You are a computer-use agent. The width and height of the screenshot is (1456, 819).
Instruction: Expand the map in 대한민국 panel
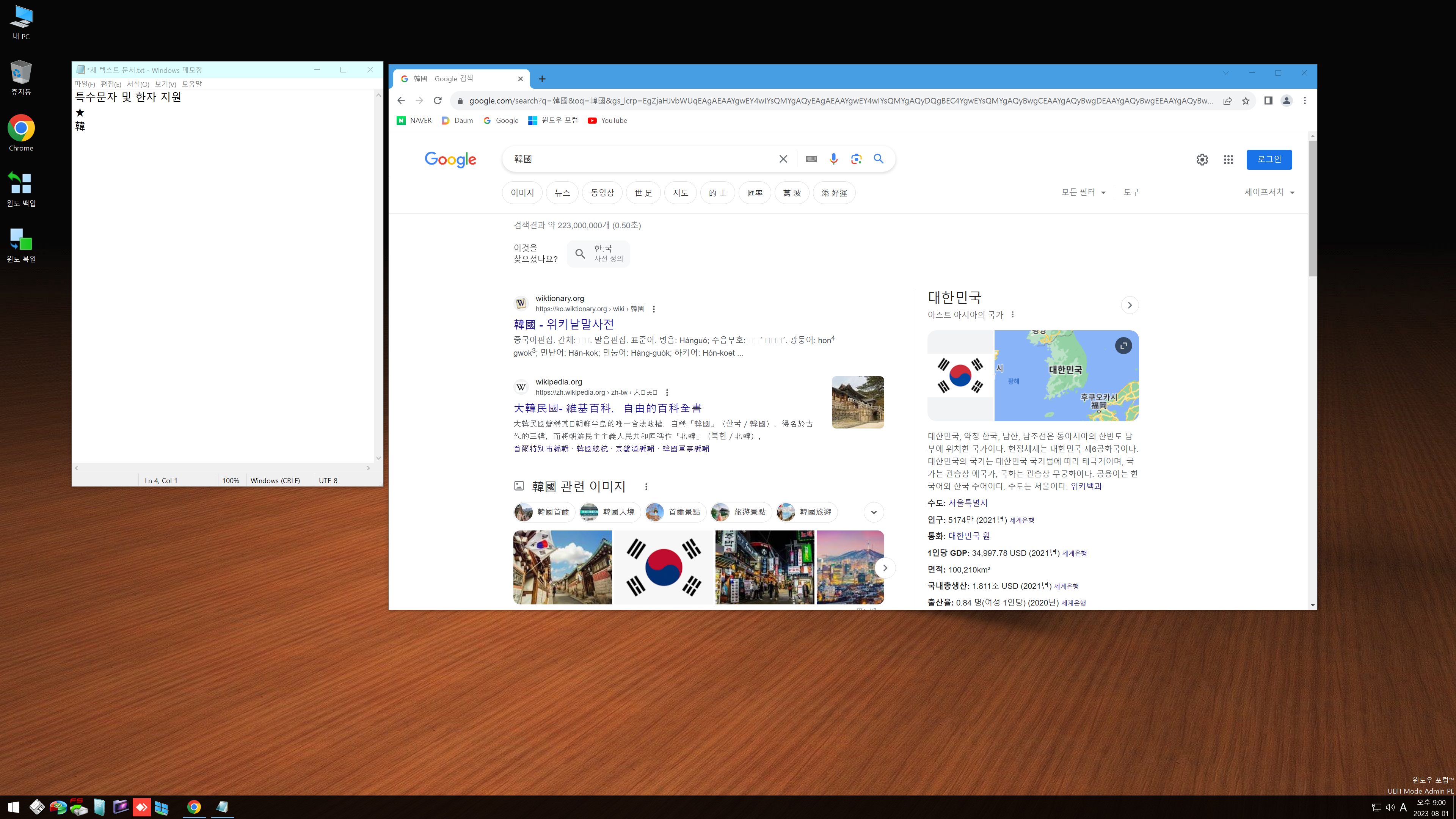(1123, 345)
